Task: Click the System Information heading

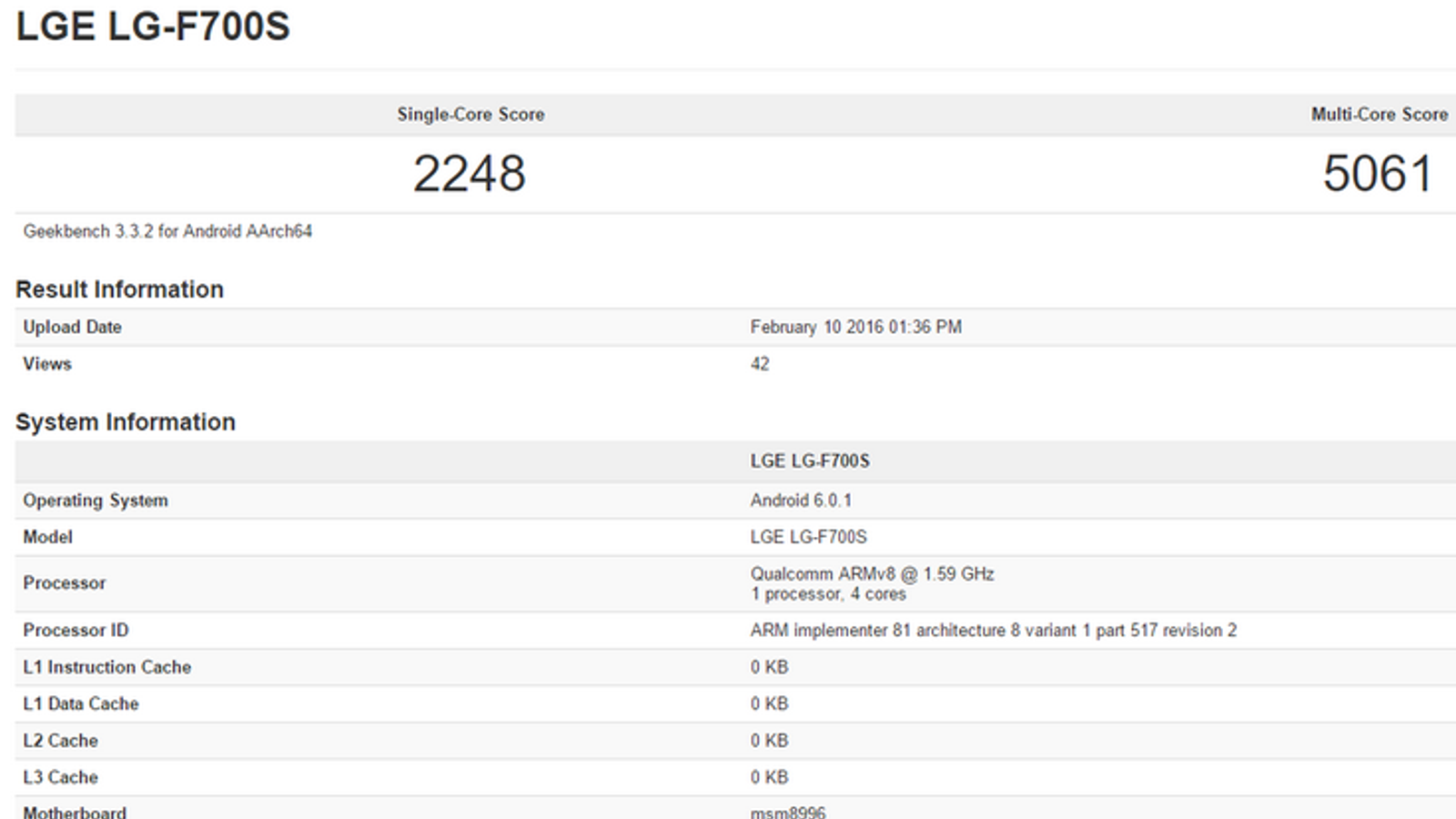Action: point(126,422)
